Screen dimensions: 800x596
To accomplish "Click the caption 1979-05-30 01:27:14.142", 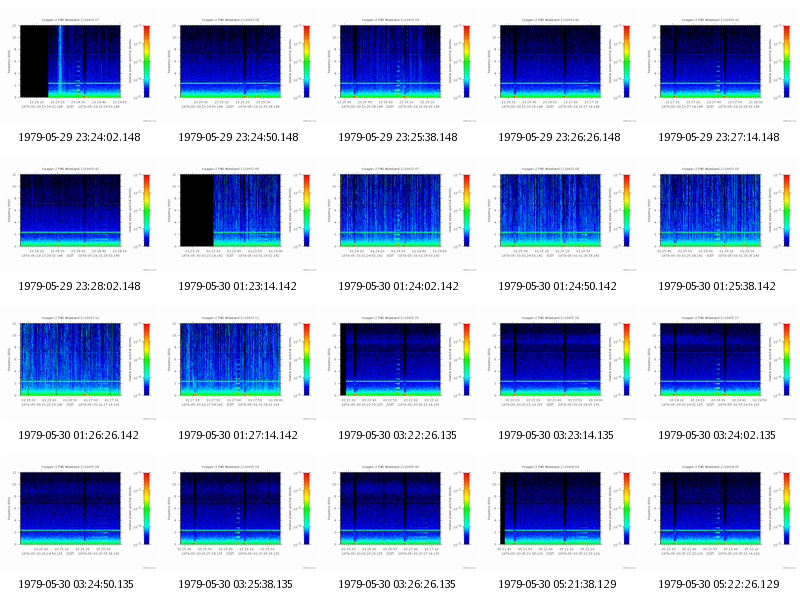I will click(x=238, y=435).
